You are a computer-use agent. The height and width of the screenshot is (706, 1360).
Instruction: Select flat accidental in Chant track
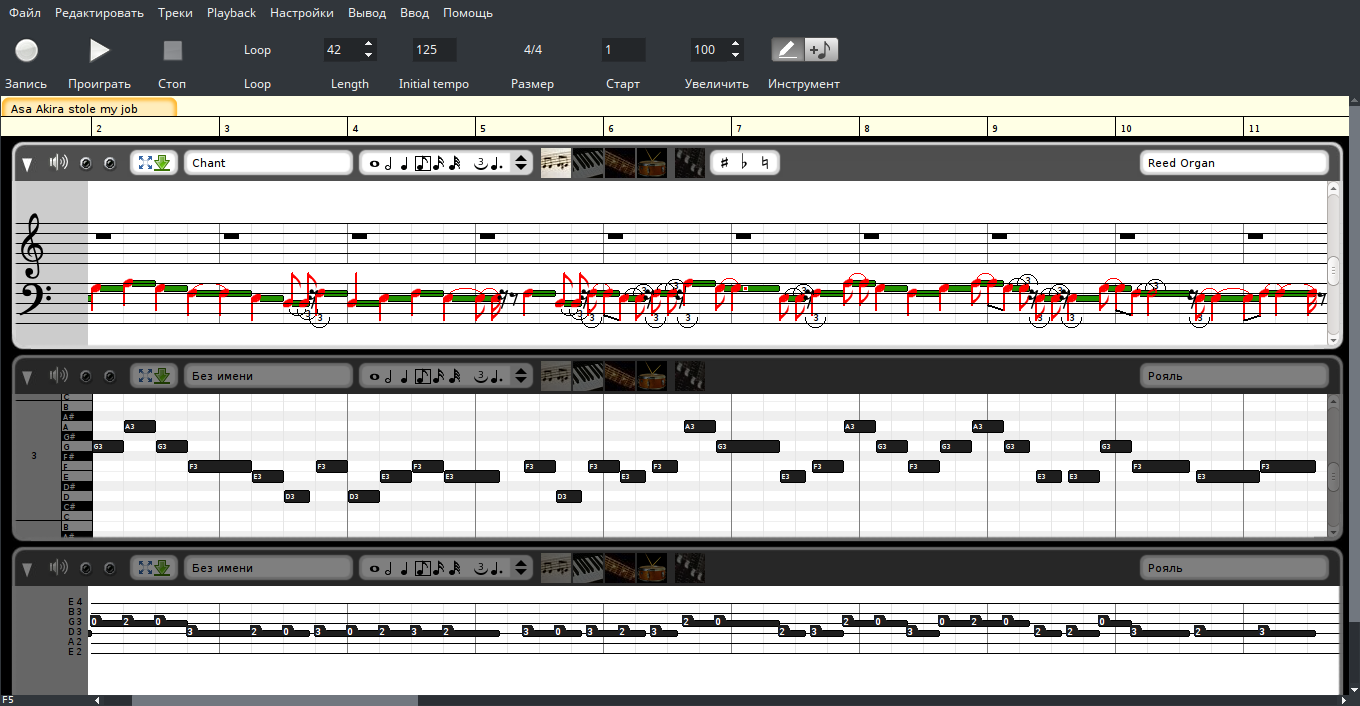click(744, 163)
